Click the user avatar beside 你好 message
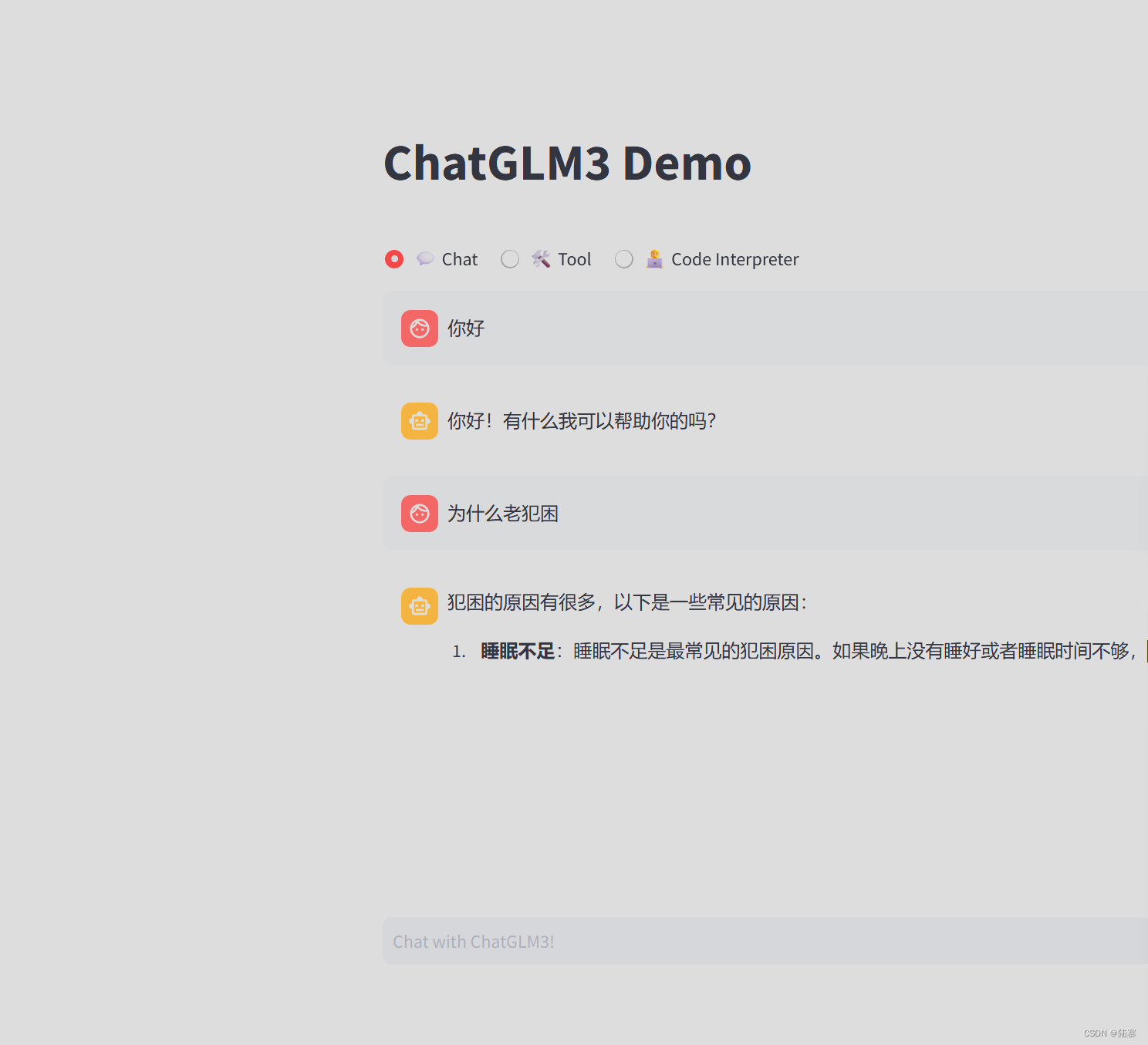The height and width of the screenshot is (1045, 1148). [x=419, y=329]
